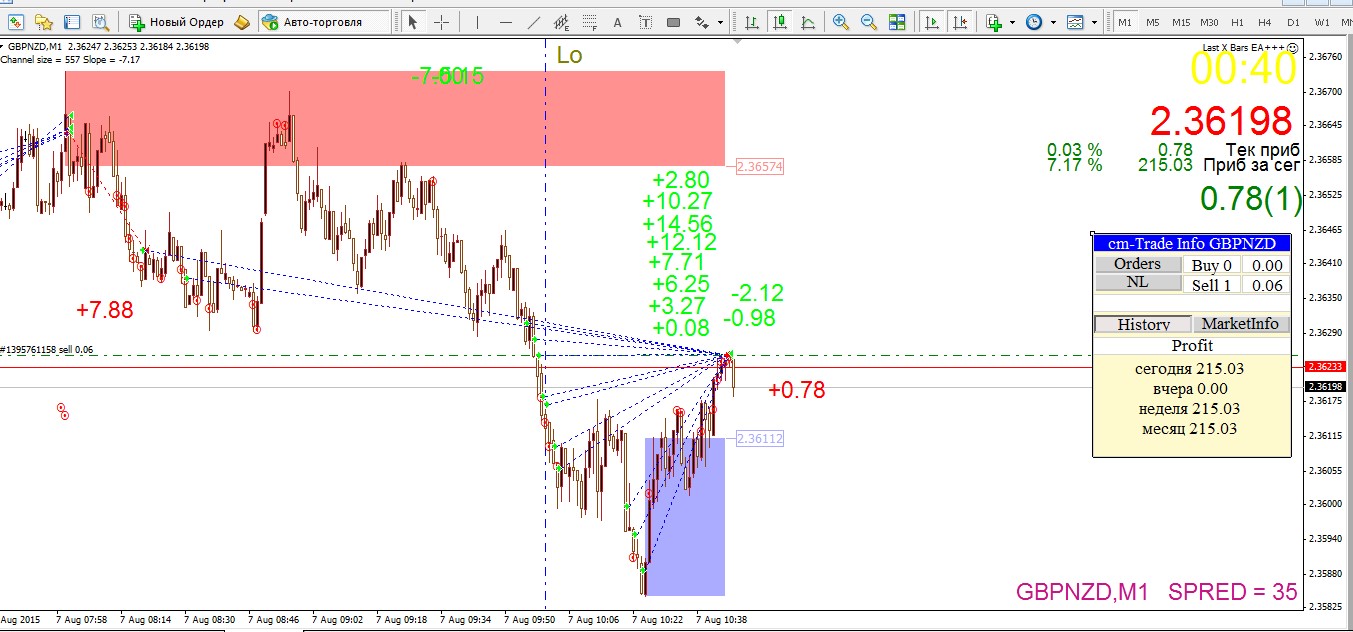Switch chart to candlestick mode
Viewport: 1353px width, 632px height.
point(779,21)
